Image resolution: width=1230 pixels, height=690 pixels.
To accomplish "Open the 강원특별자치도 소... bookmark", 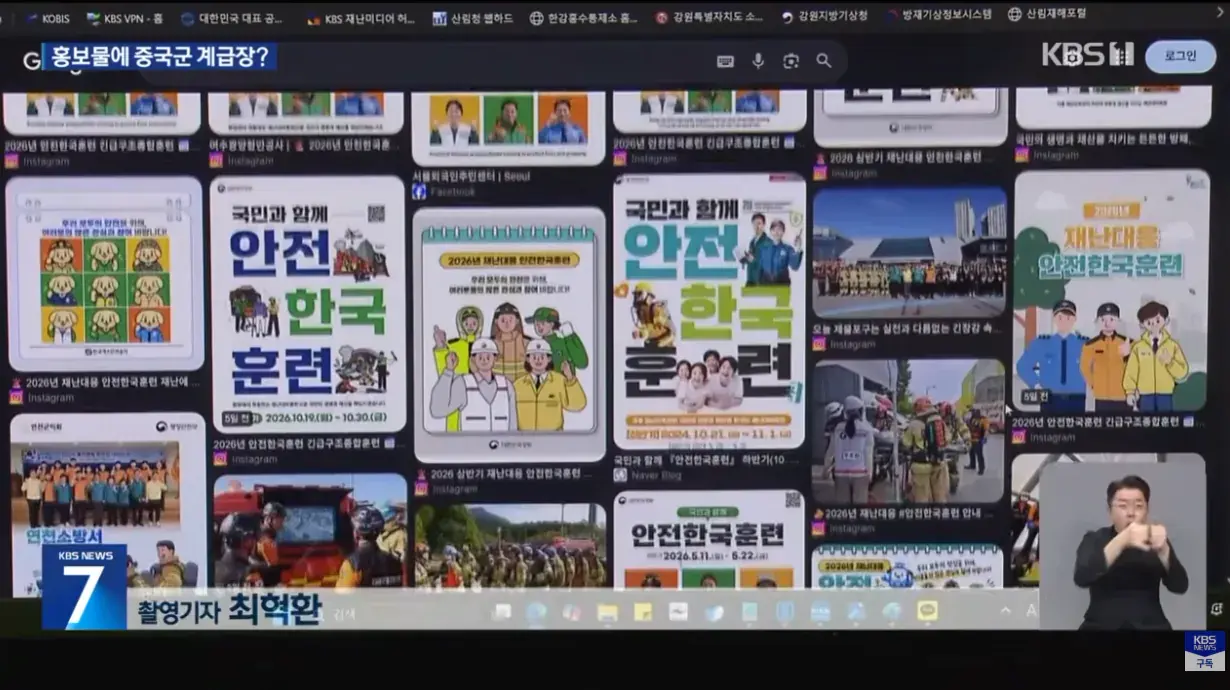I will [709, 18].
